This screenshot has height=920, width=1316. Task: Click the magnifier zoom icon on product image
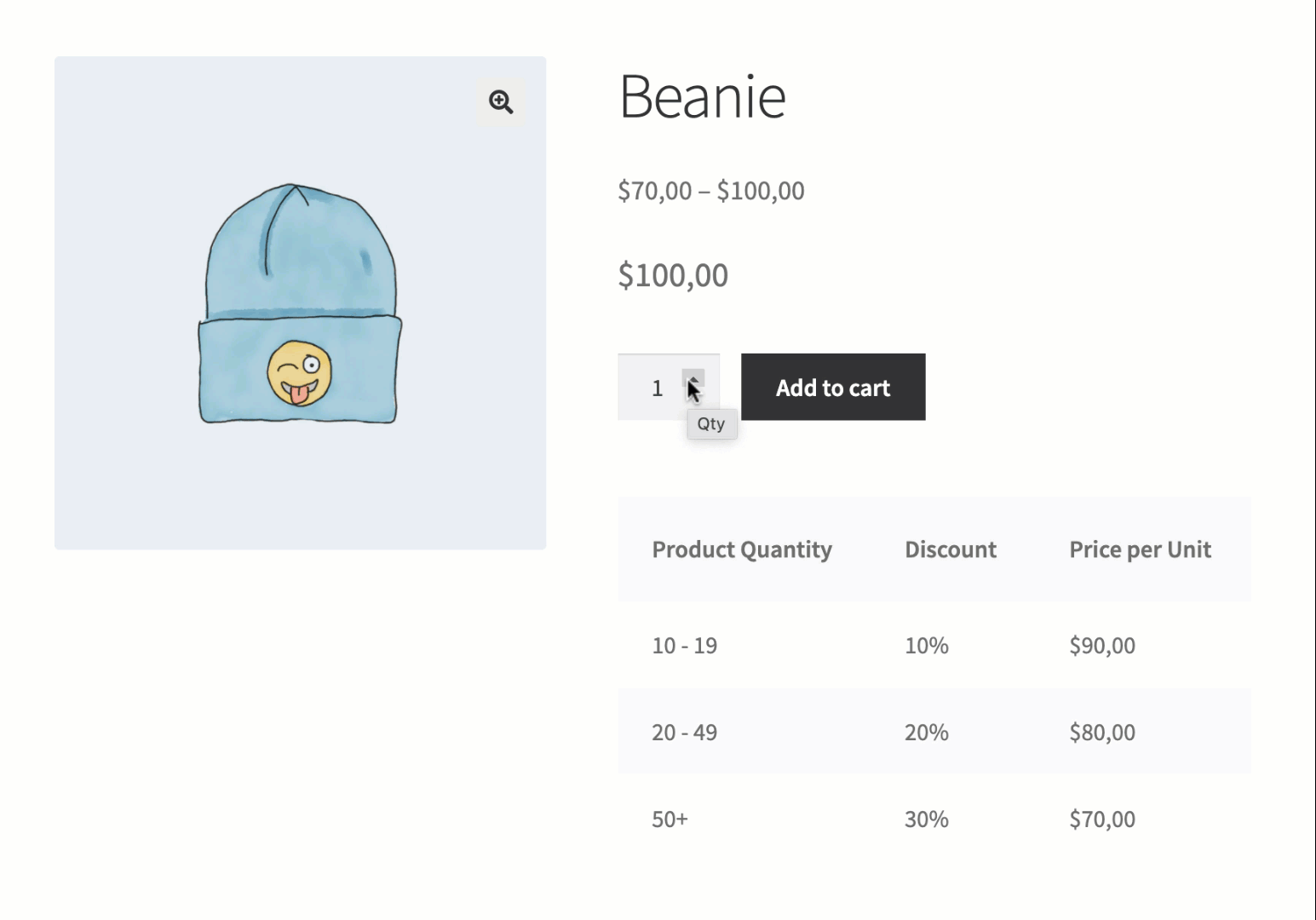pyautogui.click(x=501, y=102)
